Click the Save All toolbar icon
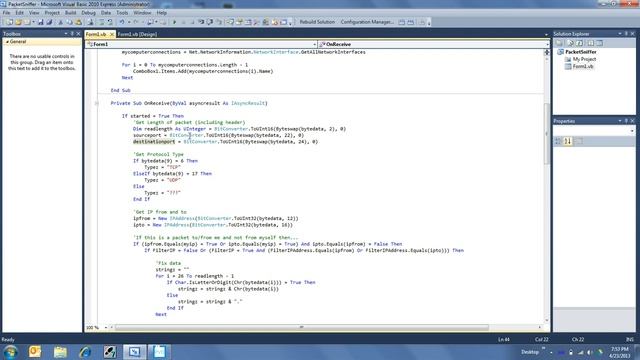Screen dimensions: 640x360 point(49,22)
